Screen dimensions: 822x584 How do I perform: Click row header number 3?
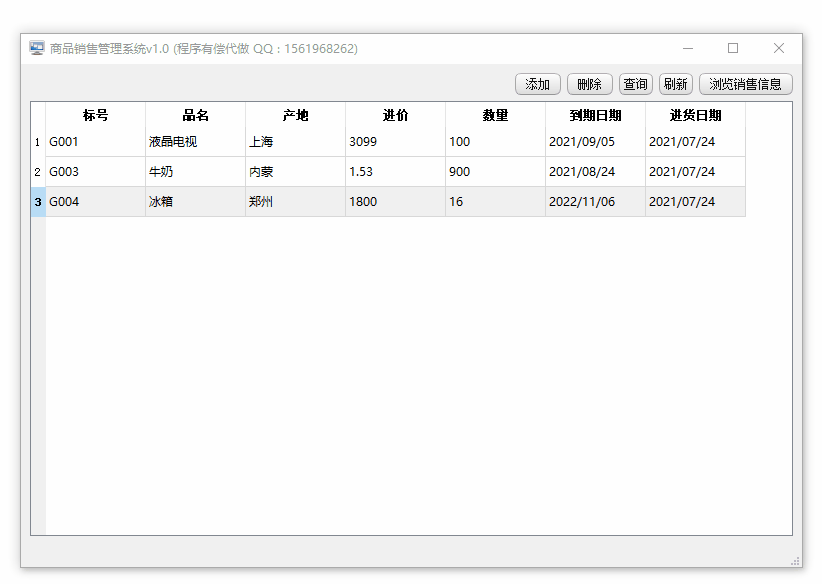click(x=38, y=201)
